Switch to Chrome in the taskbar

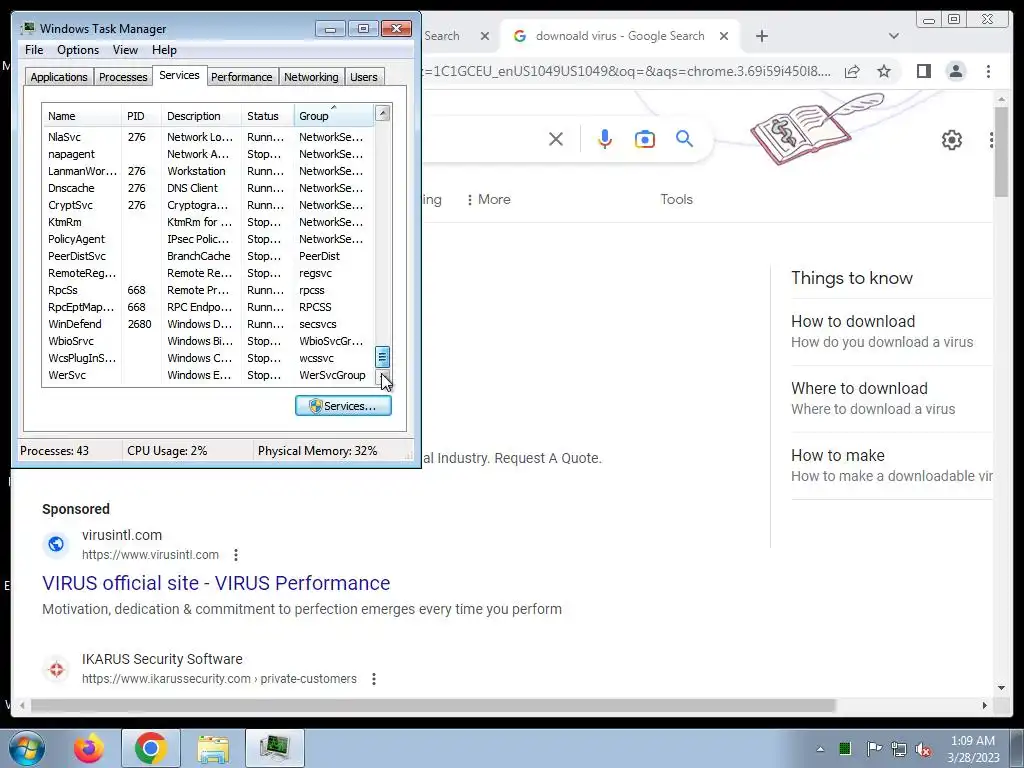pos(151,748)
